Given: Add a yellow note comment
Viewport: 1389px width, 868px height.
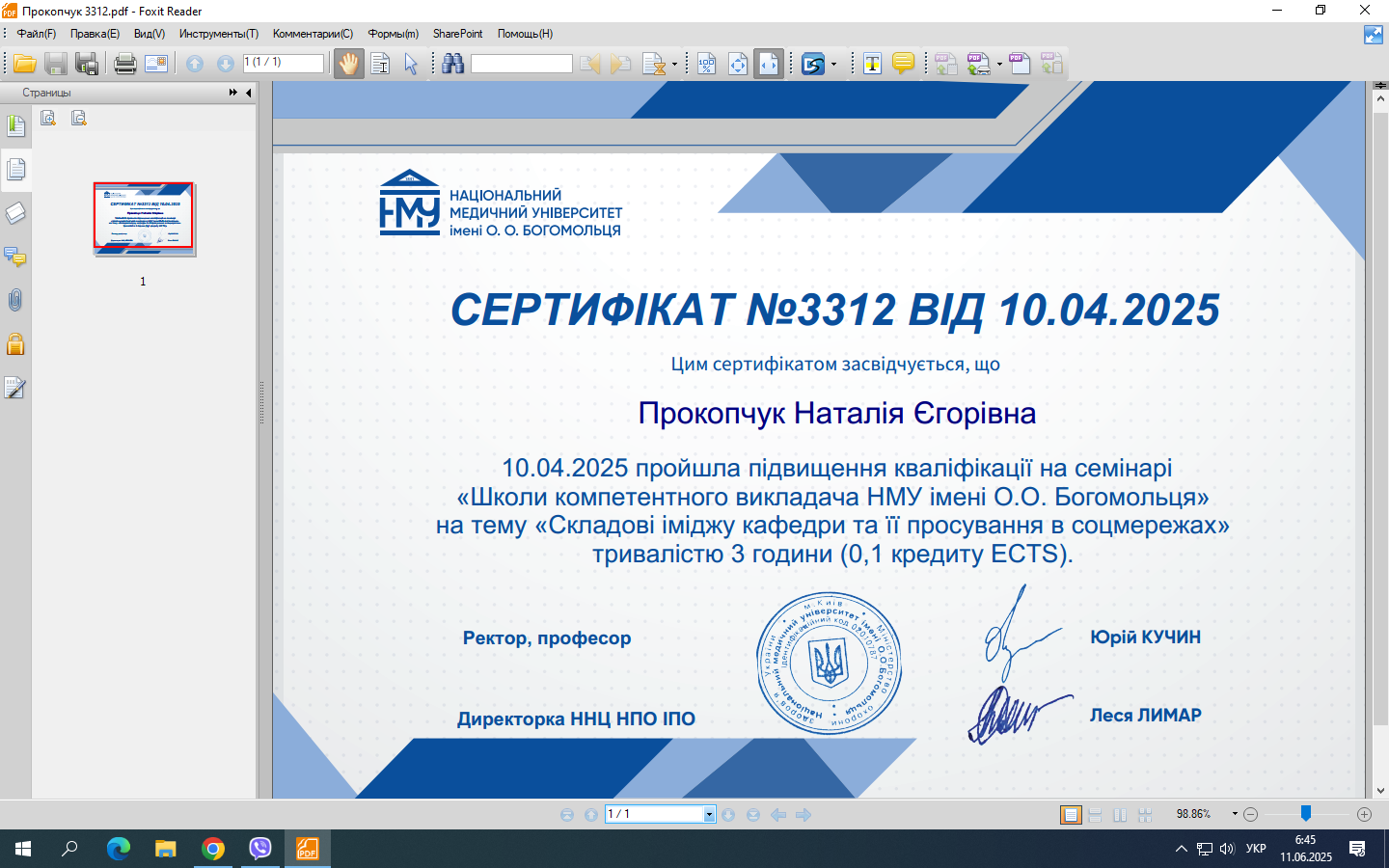Looking at the screenshot, I should click(903, 65).
